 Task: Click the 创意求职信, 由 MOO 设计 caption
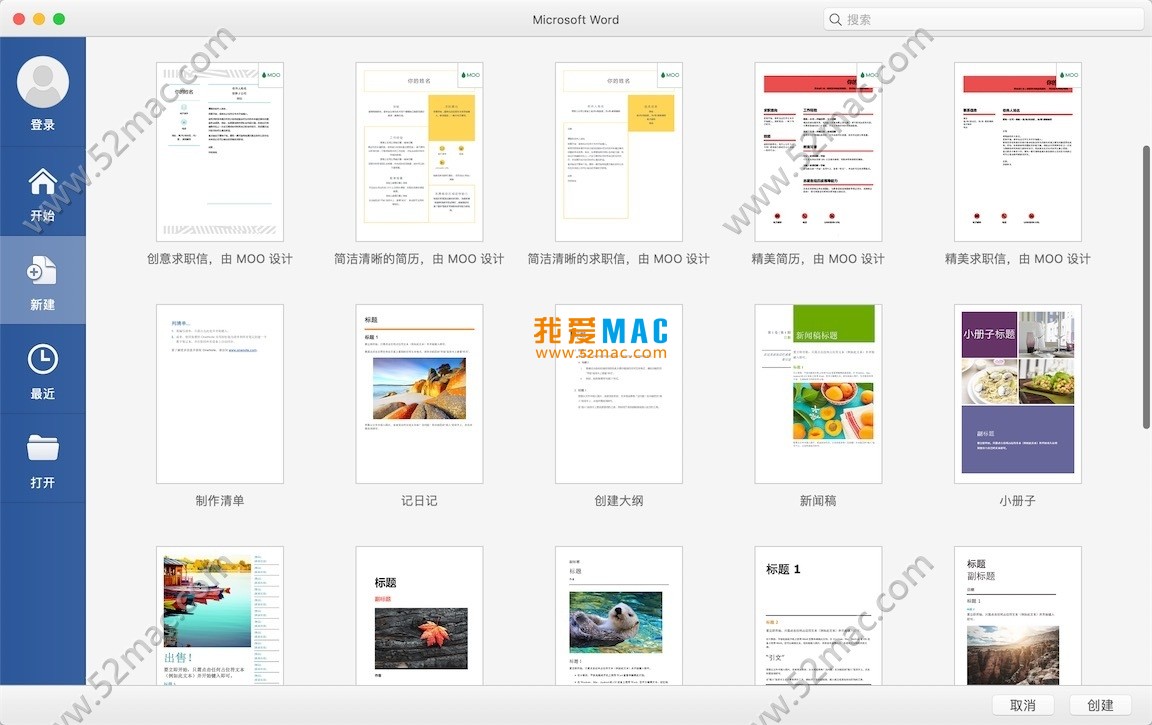pos(220,259)
